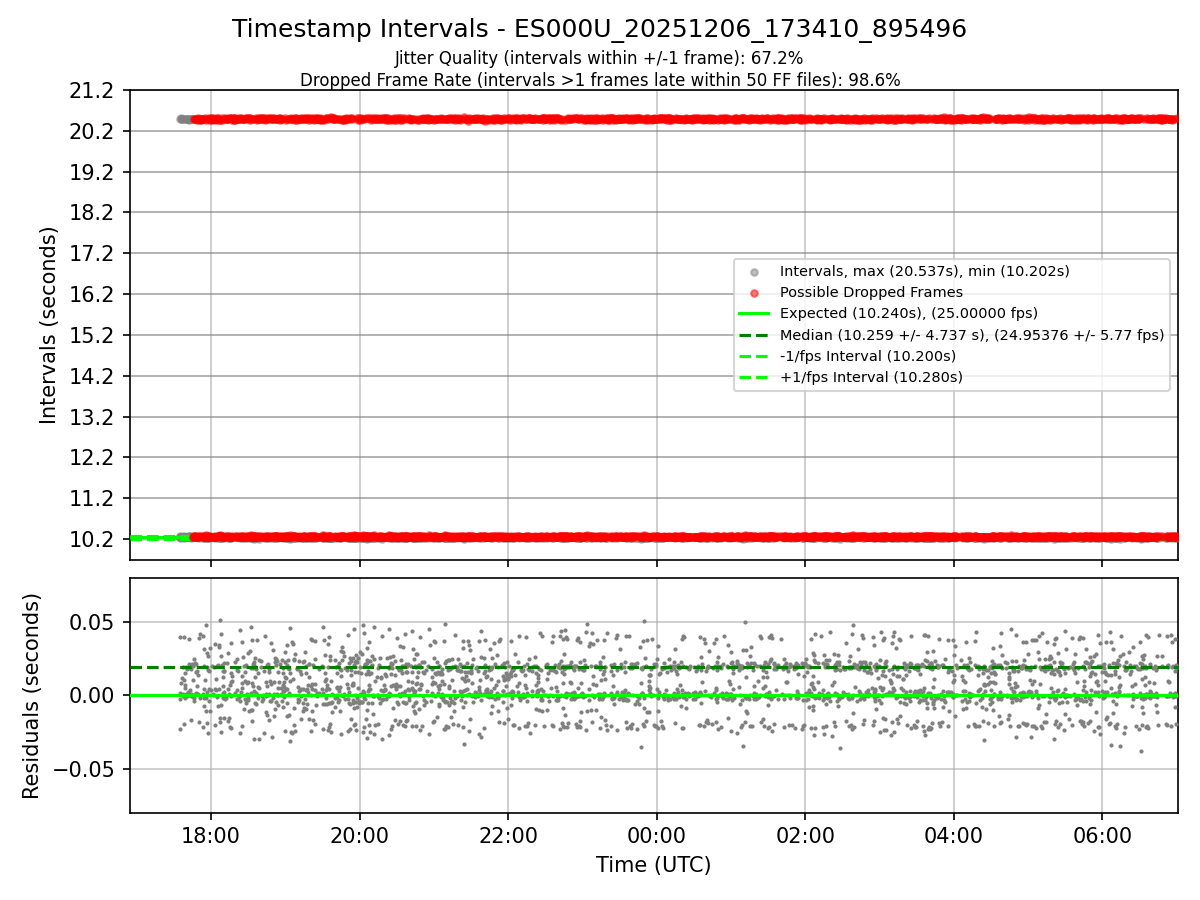Click legend entry 'Intervals, max (20.537s), min (10.202s)'

[x=925, y=271]
